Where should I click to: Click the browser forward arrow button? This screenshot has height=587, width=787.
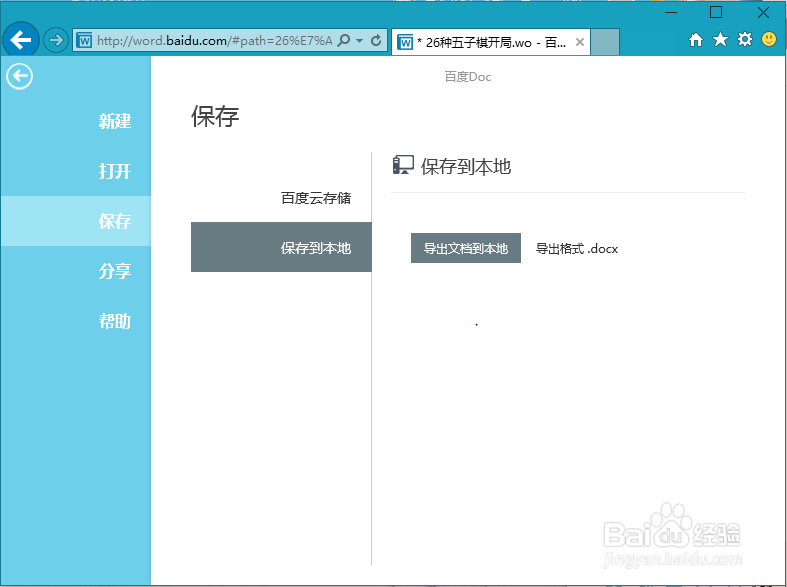tap(56, 40)
